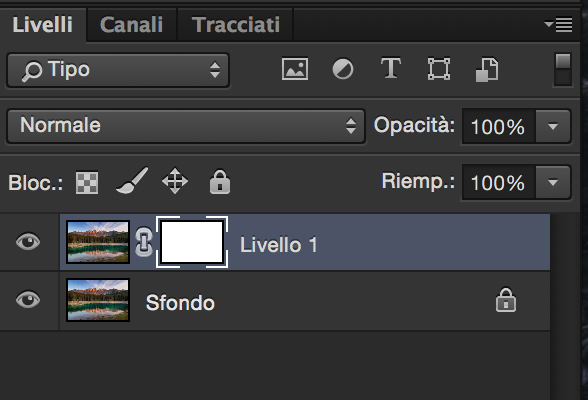Toggle the layer filtering switch
Image resolution: width=588 pixels, height=400 pixels.
[562, 70]
